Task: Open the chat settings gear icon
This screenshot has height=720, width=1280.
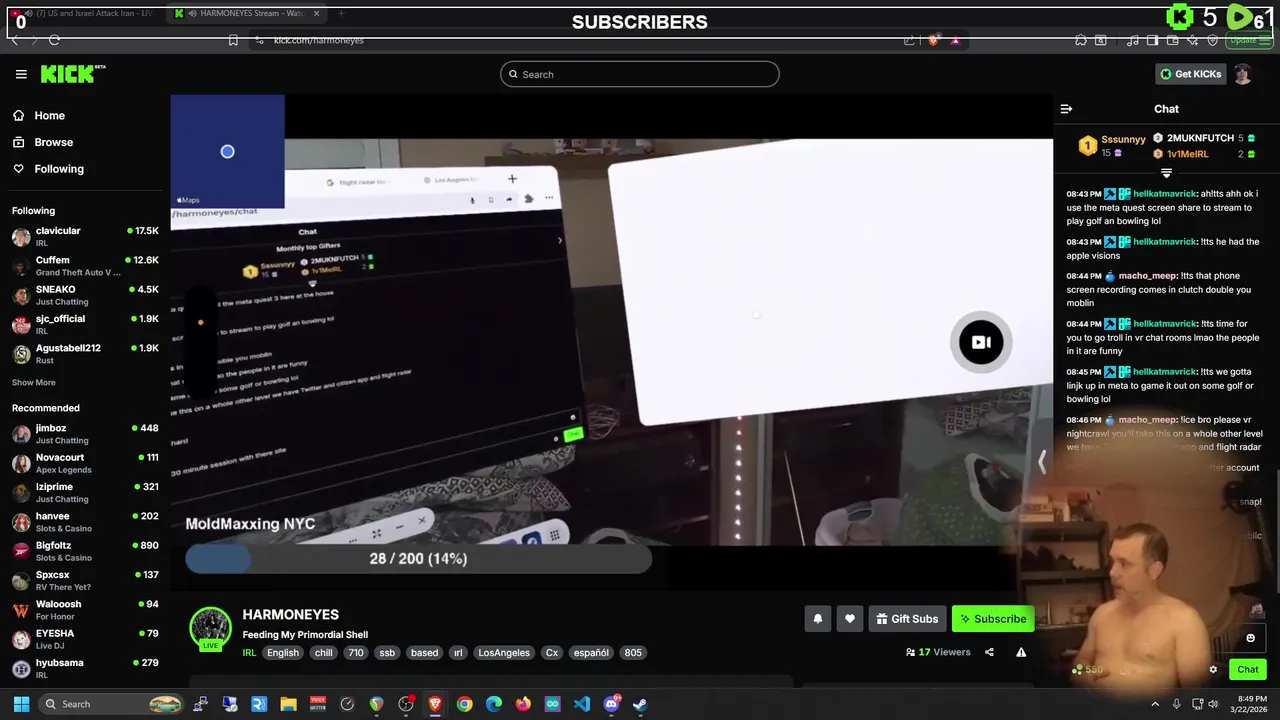Action: pos(1213,670)
